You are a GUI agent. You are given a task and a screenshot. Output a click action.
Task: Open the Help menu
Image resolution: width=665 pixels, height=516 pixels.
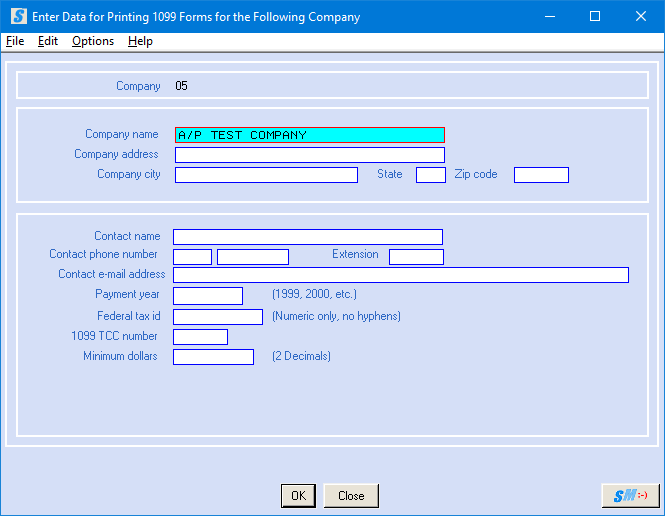coord(140,41)
